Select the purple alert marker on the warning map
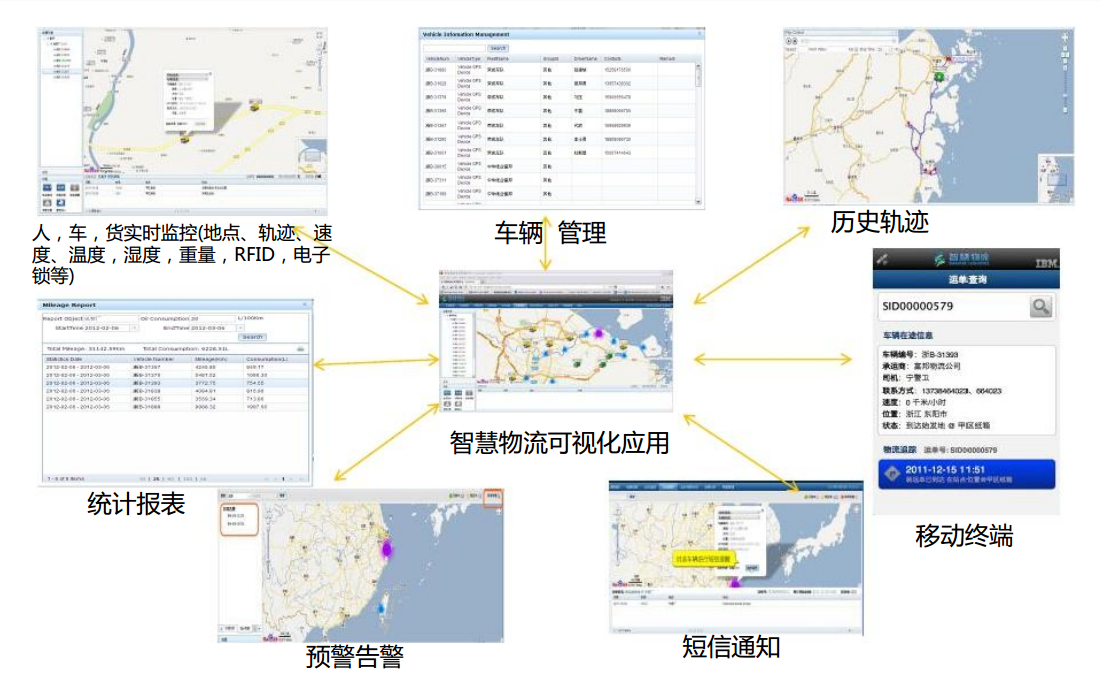This screenshot has width=1102, height=675. (x=387, y=549)
